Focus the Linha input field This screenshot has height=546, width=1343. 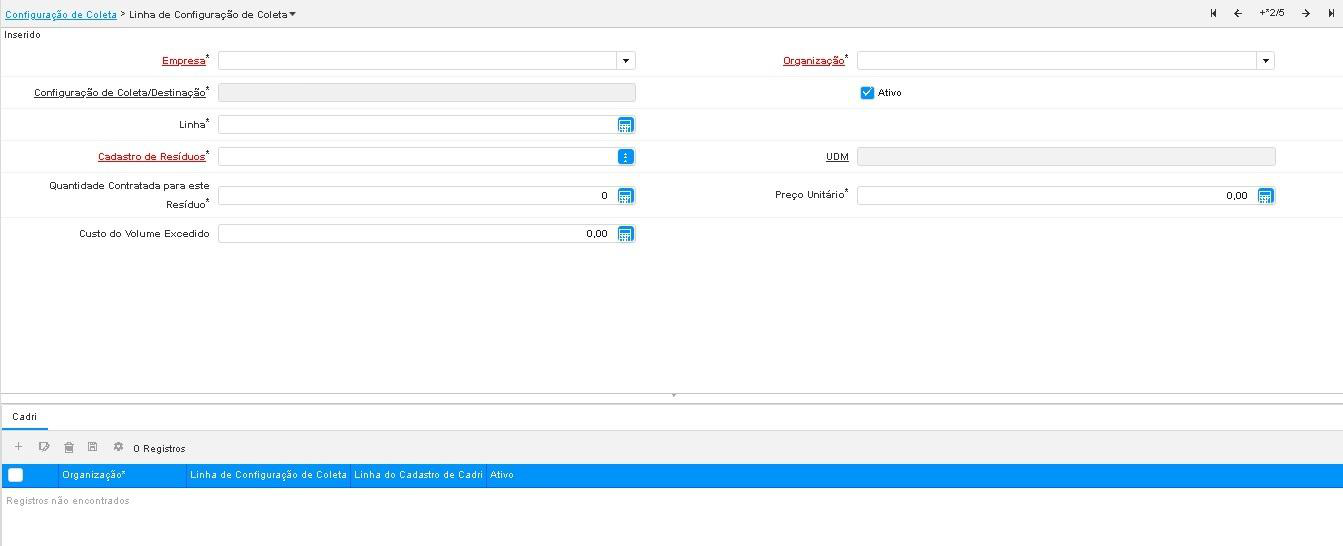click(x=417, y=125)
